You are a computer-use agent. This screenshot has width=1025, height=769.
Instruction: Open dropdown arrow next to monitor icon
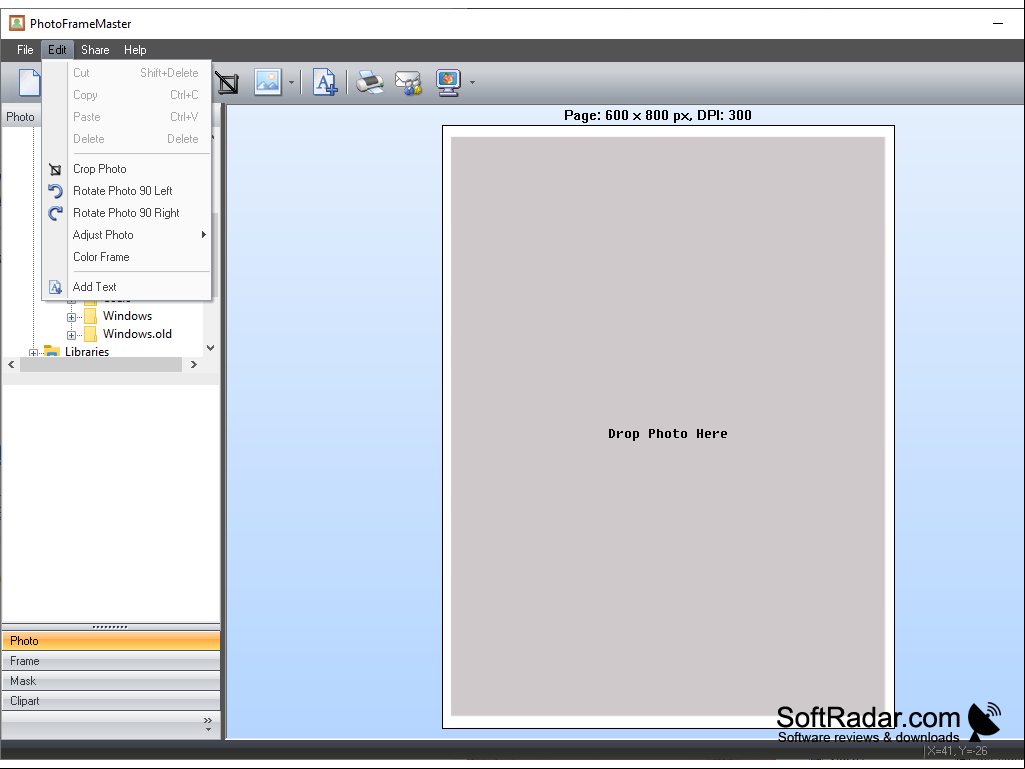472,83
